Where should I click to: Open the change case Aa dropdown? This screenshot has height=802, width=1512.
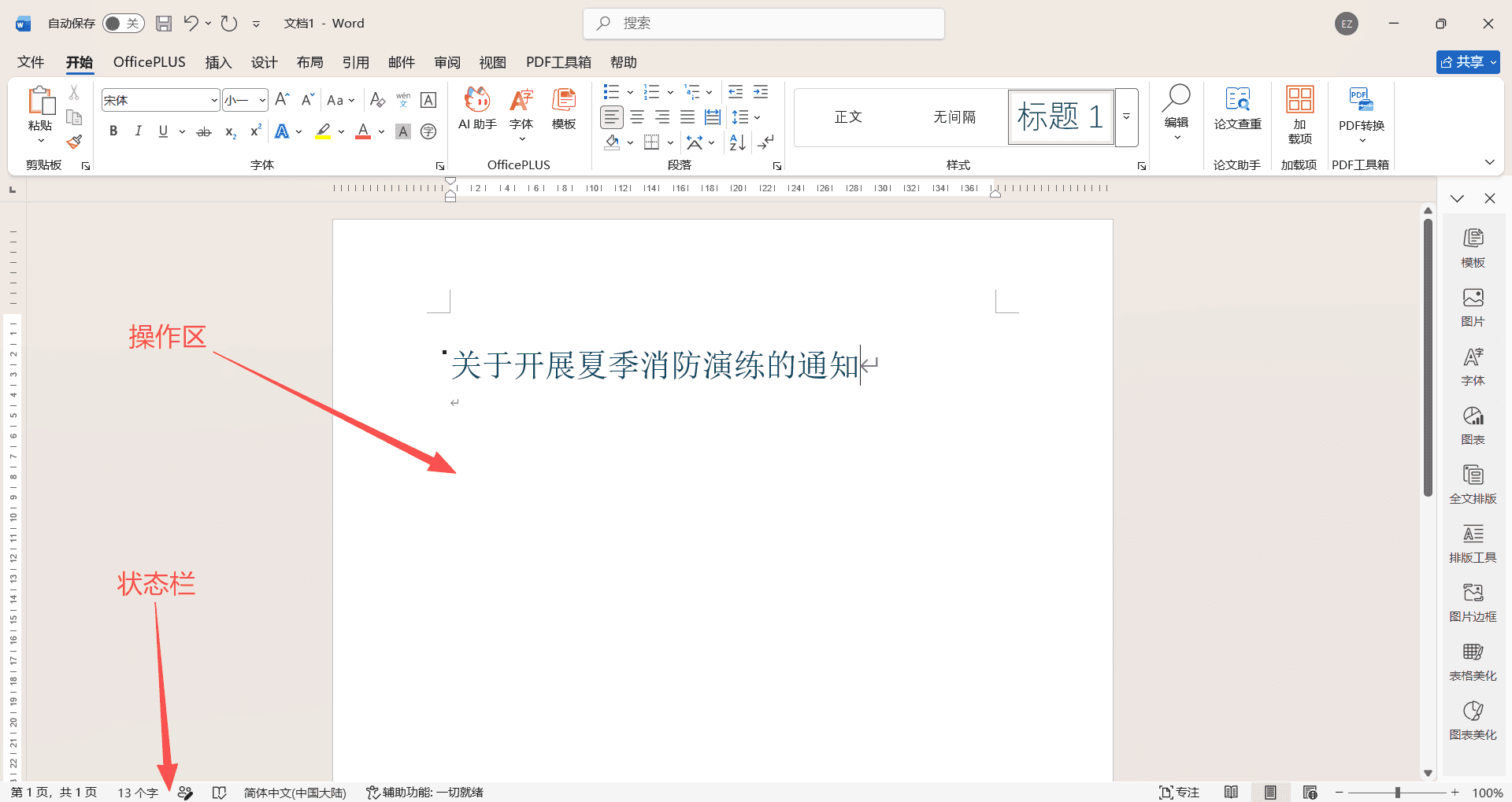[x=341, y=100]
